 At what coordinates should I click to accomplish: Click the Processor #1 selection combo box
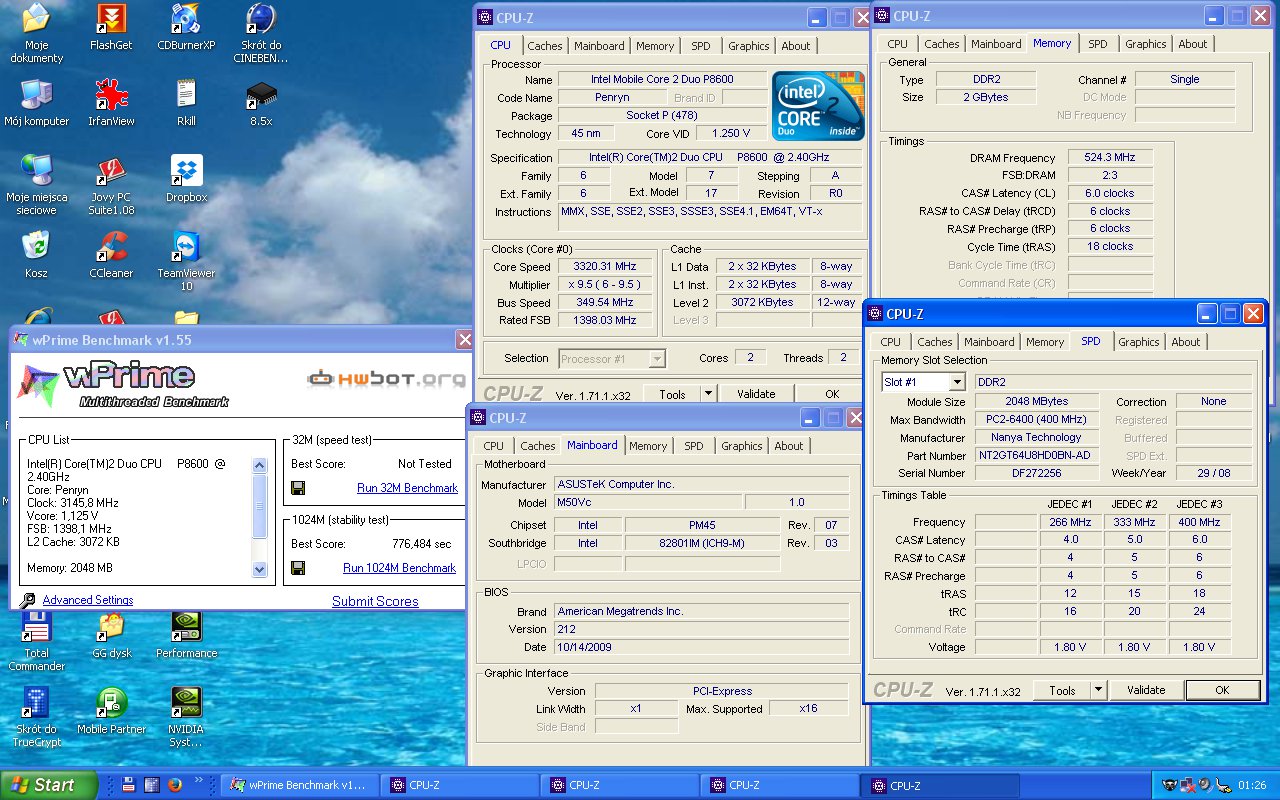pos(612,358)
